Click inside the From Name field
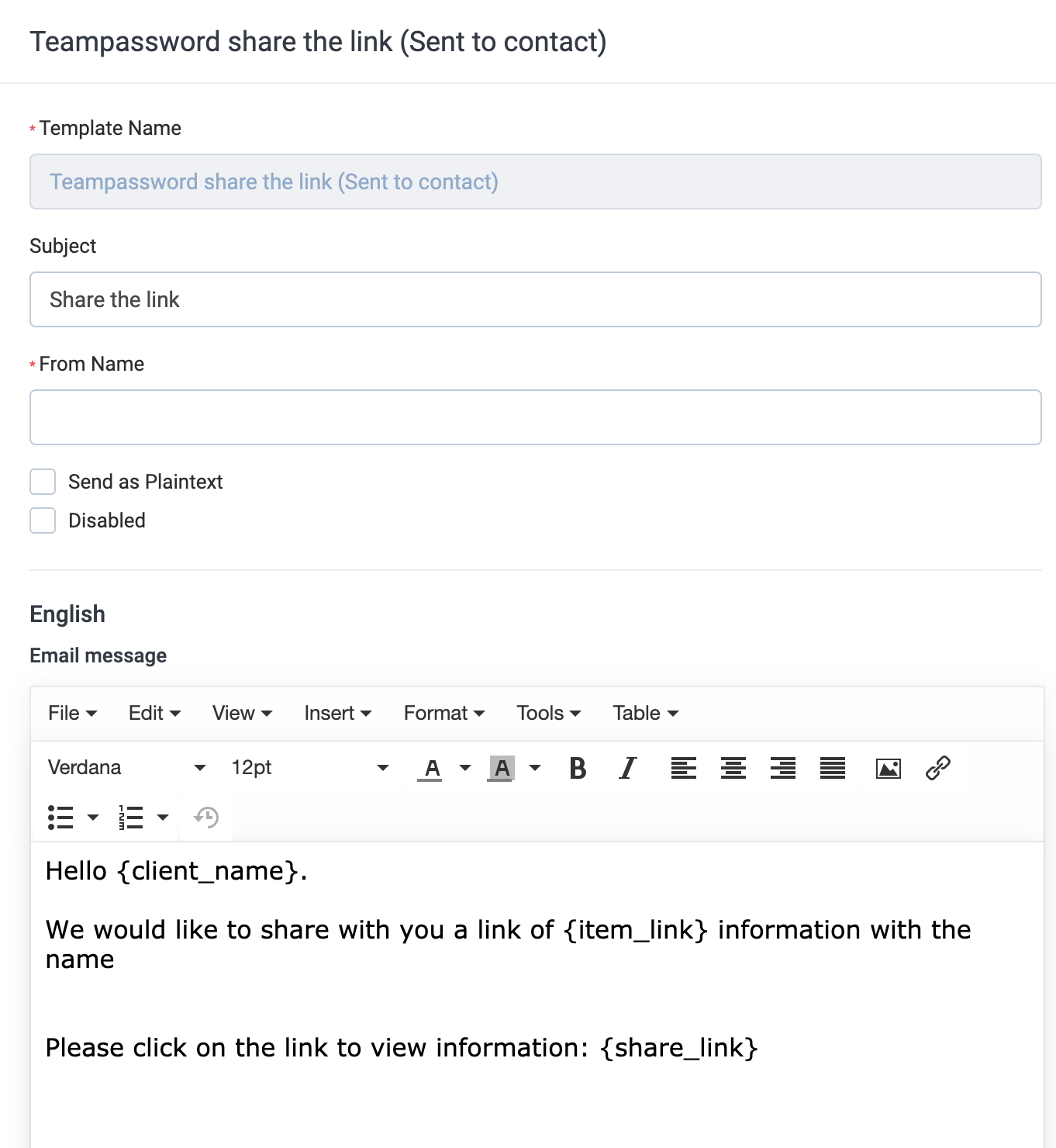The image size is (1056, 1148). pos(535,417)
